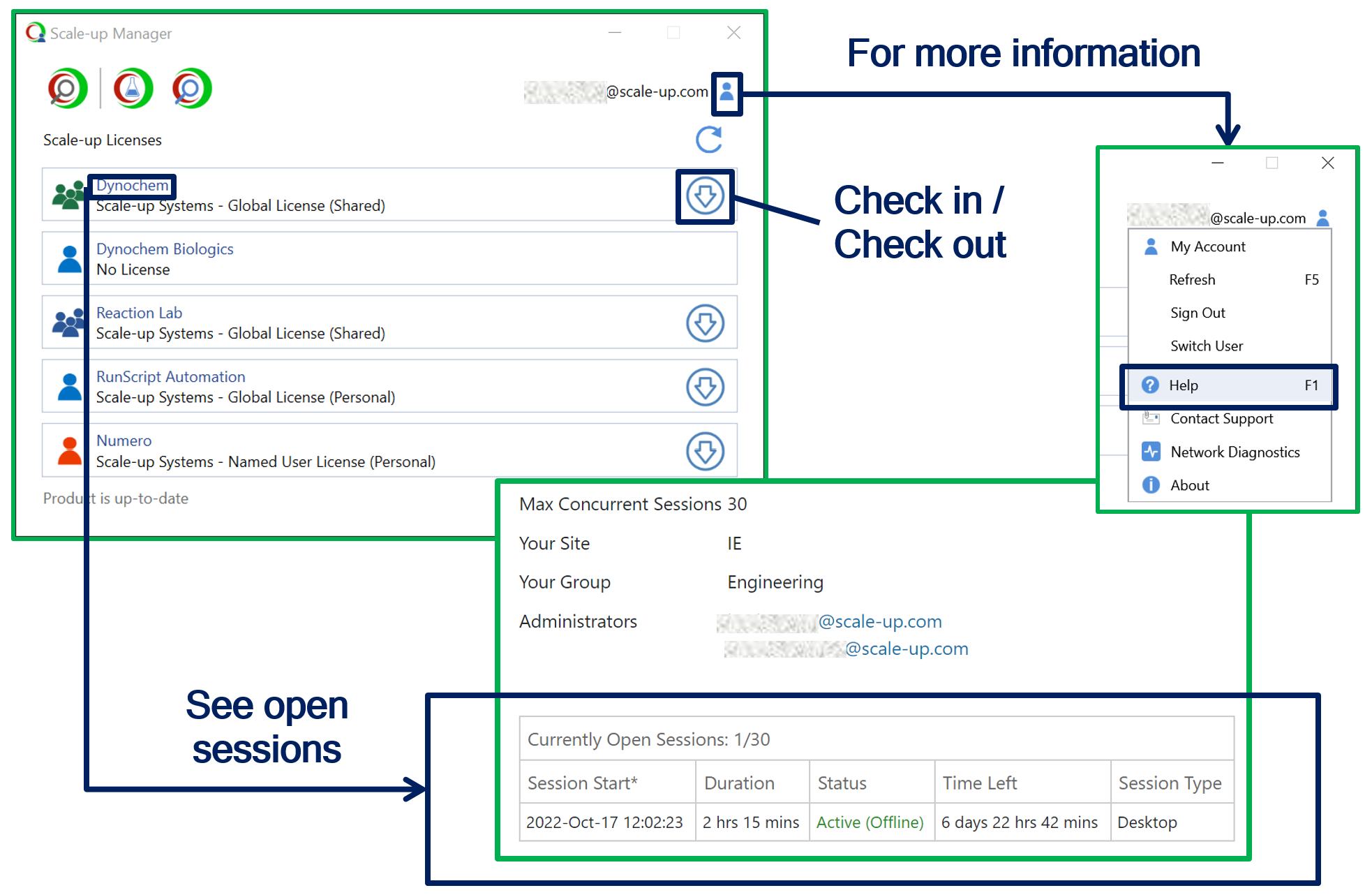Check out the RunScript Automation license

coord(705,387)
